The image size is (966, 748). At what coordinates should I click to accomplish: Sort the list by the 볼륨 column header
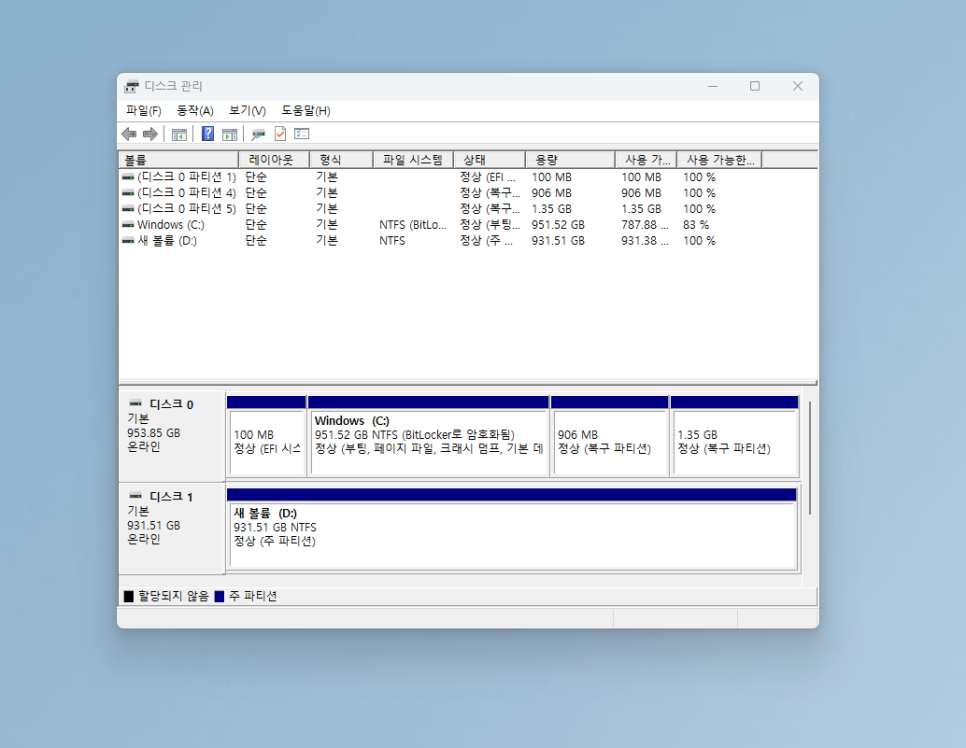(x=178, y=160)
